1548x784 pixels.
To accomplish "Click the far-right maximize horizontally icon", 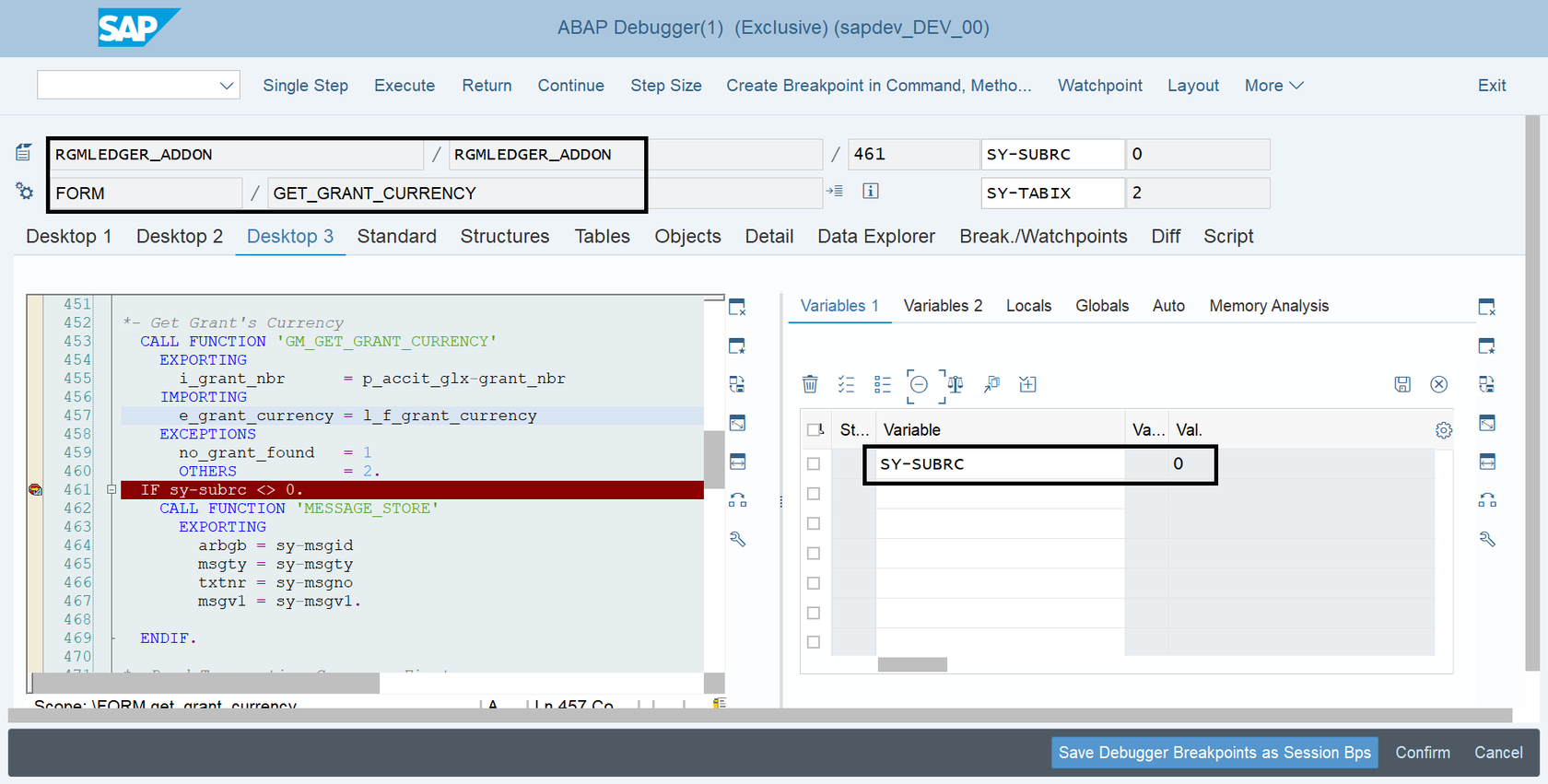I will point(1487,462).
